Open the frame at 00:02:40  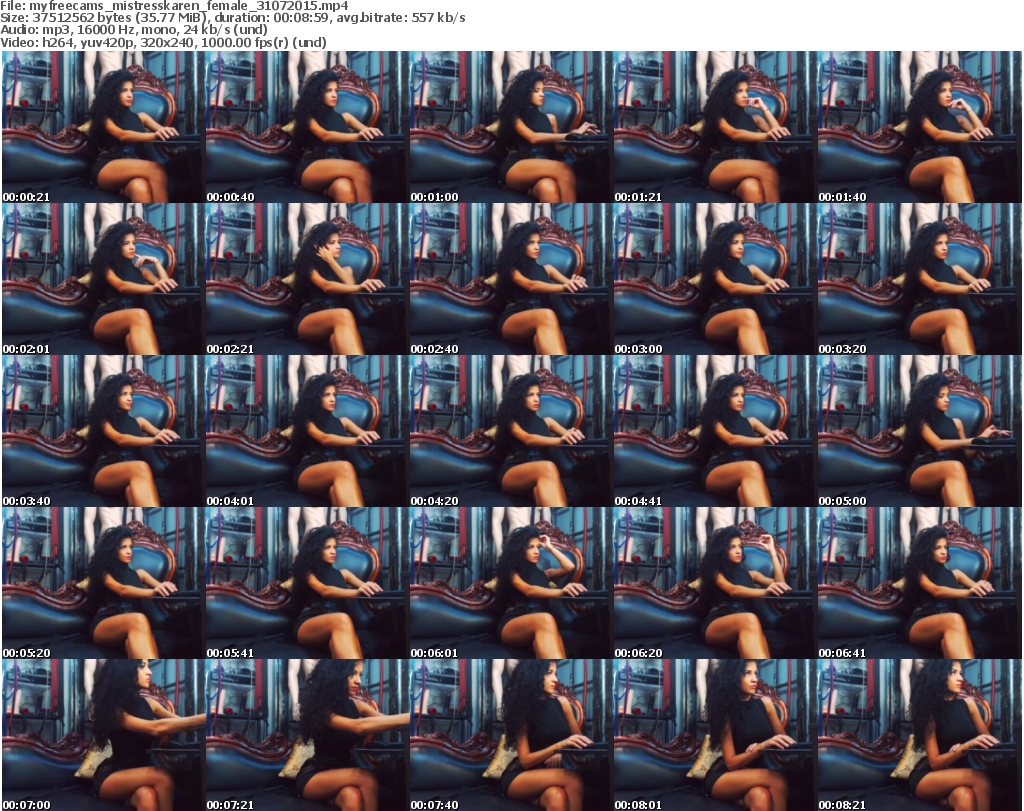(x=511, y=279)
